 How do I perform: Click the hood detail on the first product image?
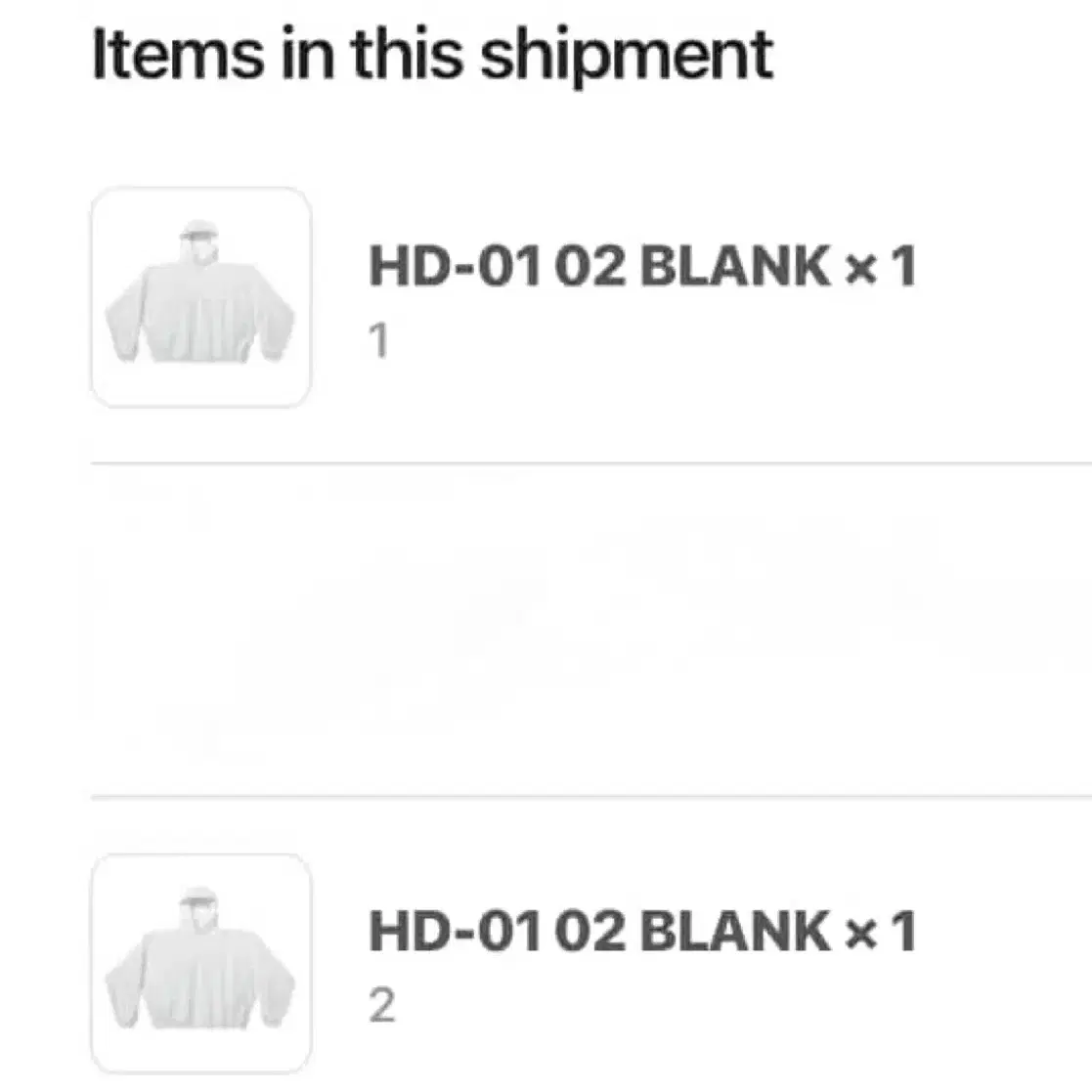click(x=198, y=233)
